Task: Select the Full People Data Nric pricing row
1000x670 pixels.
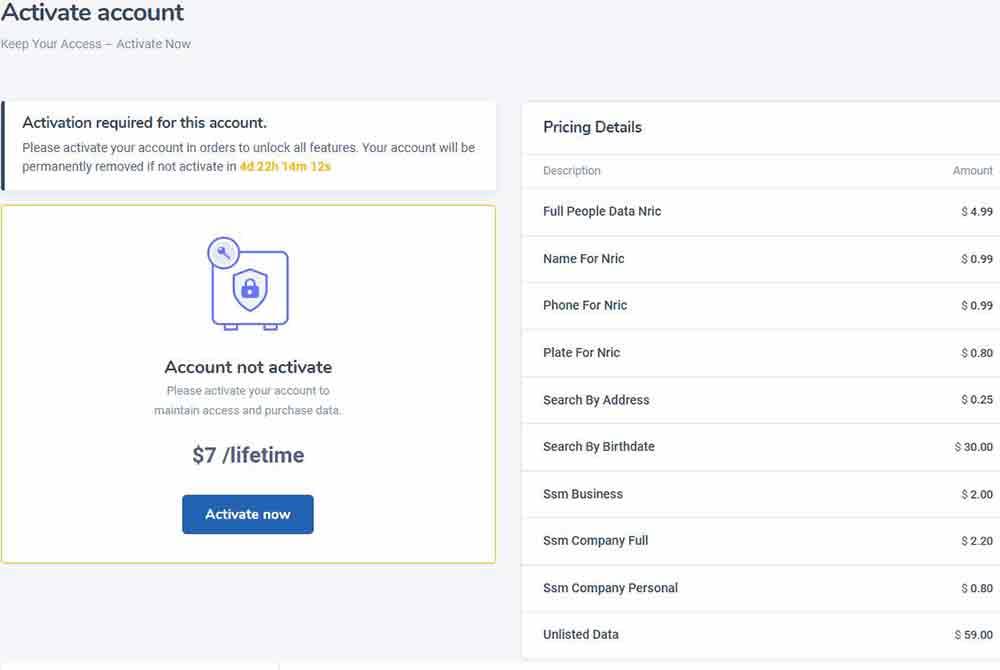Action: (x=760, y=211)
